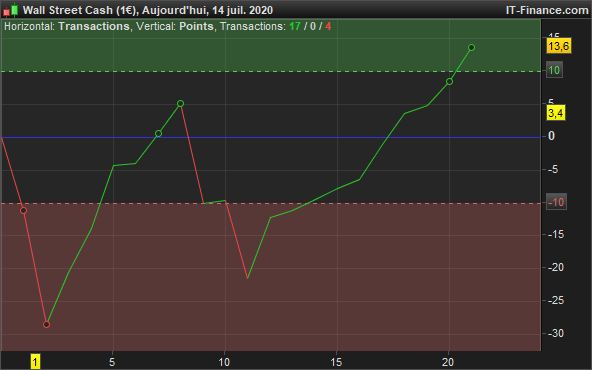Click the green circle marker at transaction 7
The width and height of the screenshot is (592, 370).
[x=159, y=133]
